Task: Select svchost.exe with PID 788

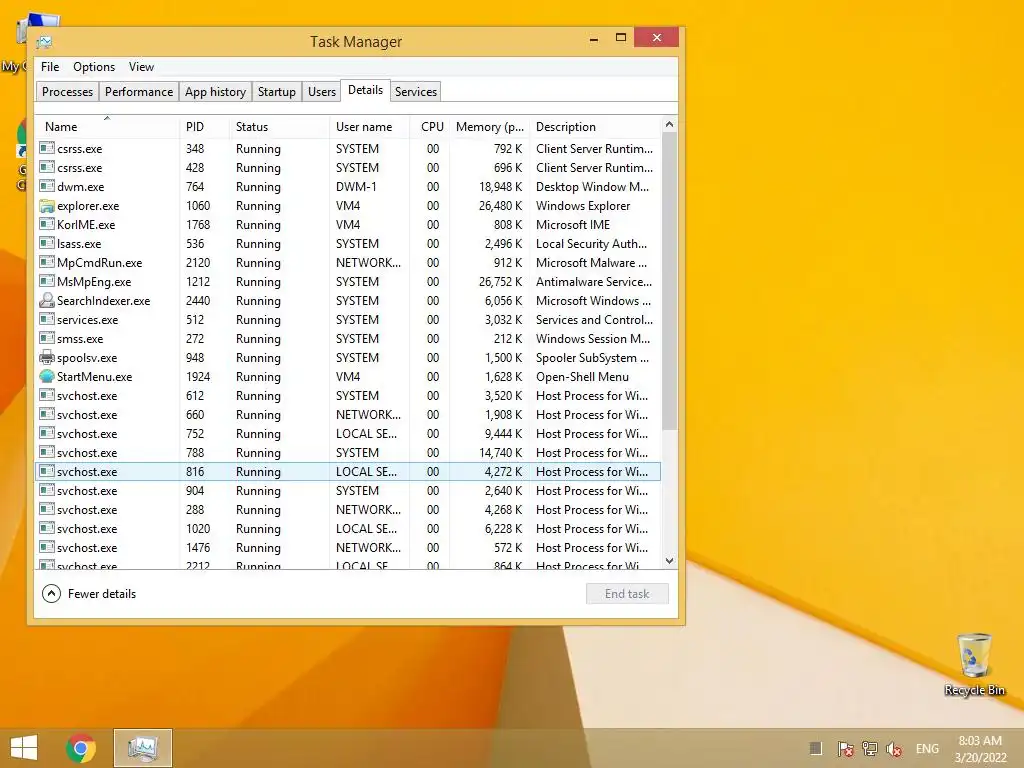Action: [x=348, y=453]
